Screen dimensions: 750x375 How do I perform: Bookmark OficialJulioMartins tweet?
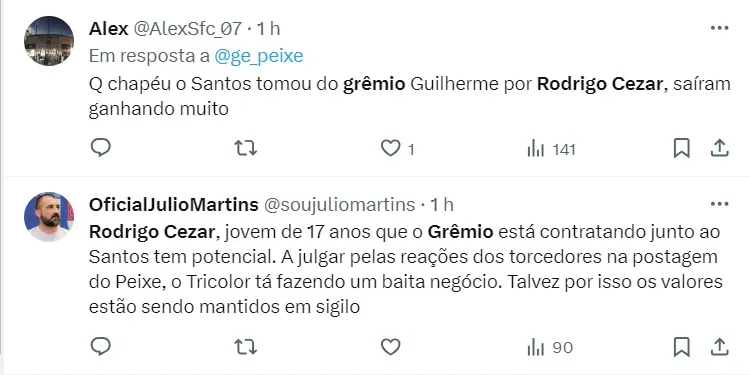682,346
